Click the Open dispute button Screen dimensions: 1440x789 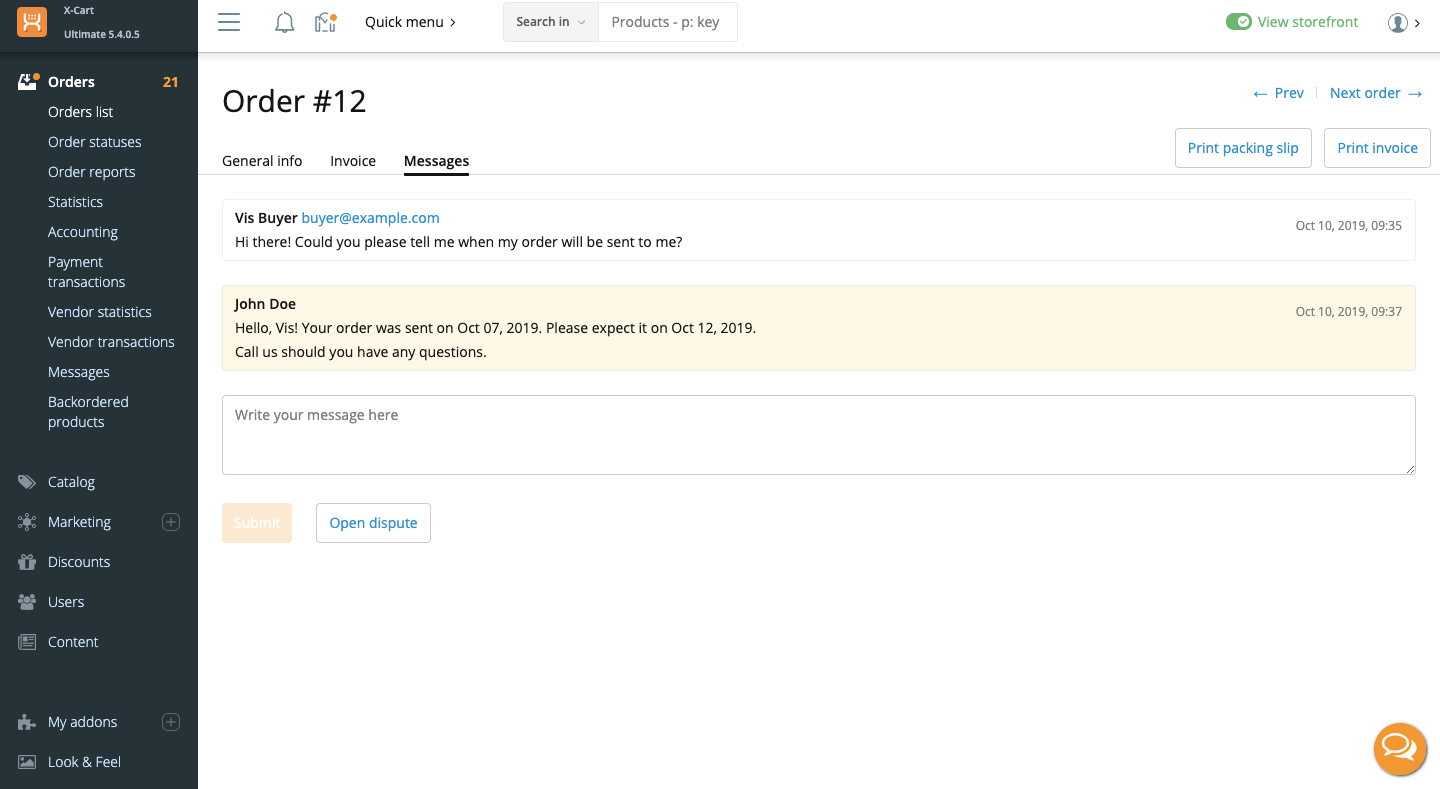(373, 523)
